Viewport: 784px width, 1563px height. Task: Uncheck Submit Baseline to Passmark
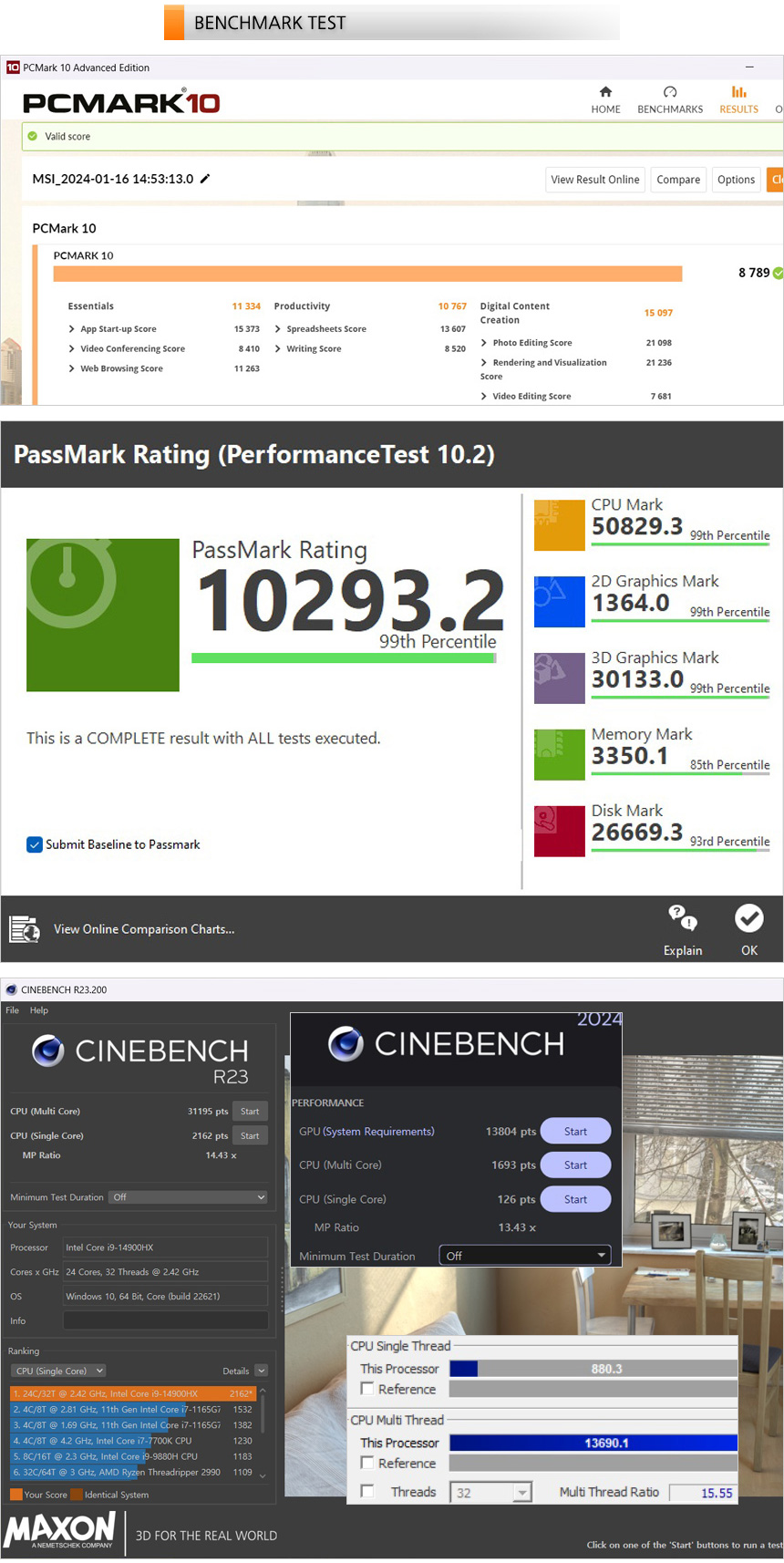pyautogui.click(x=35, y=844)
